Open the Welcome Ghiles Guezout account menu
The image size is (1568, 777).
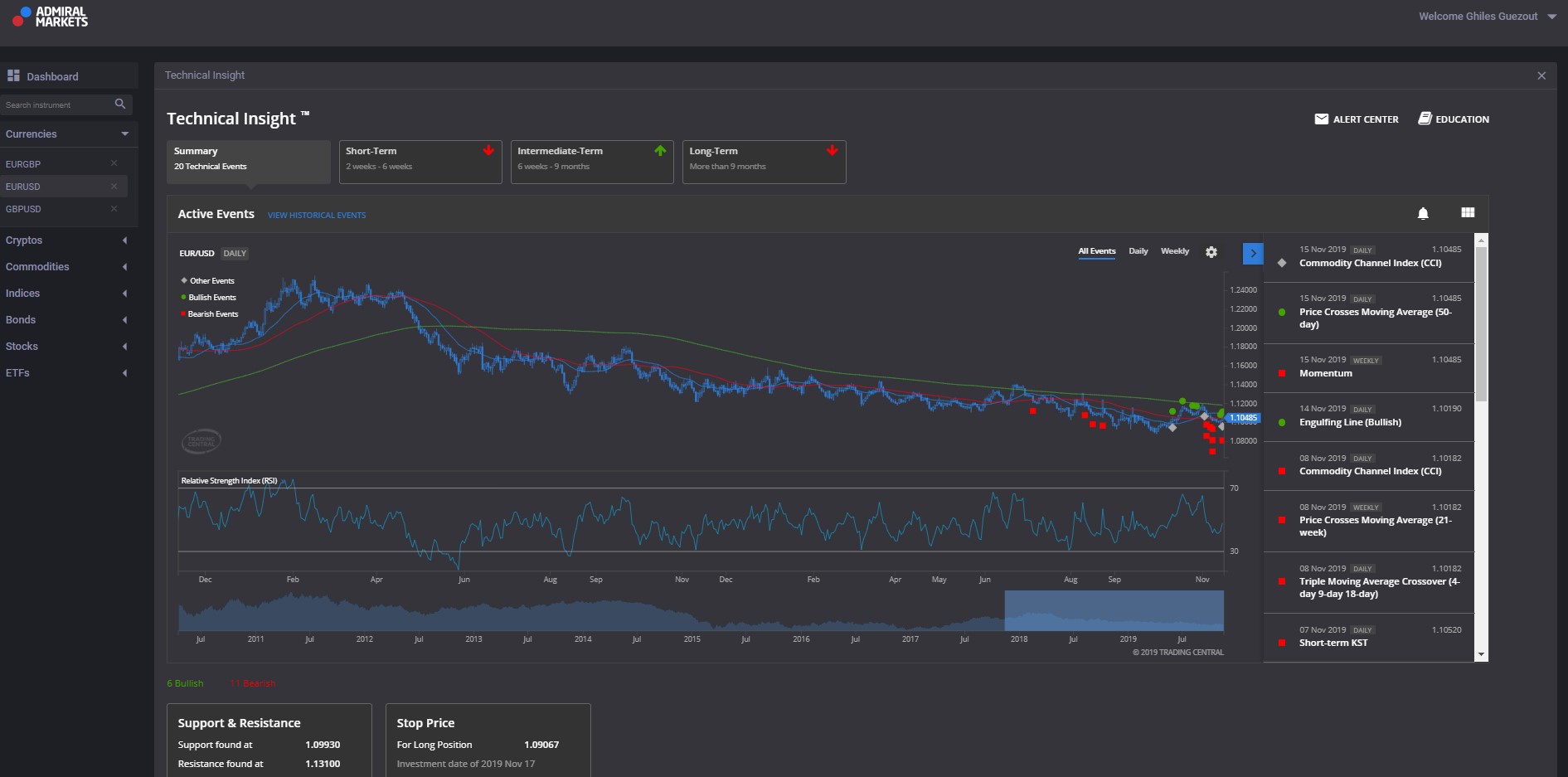[1478, 16]
